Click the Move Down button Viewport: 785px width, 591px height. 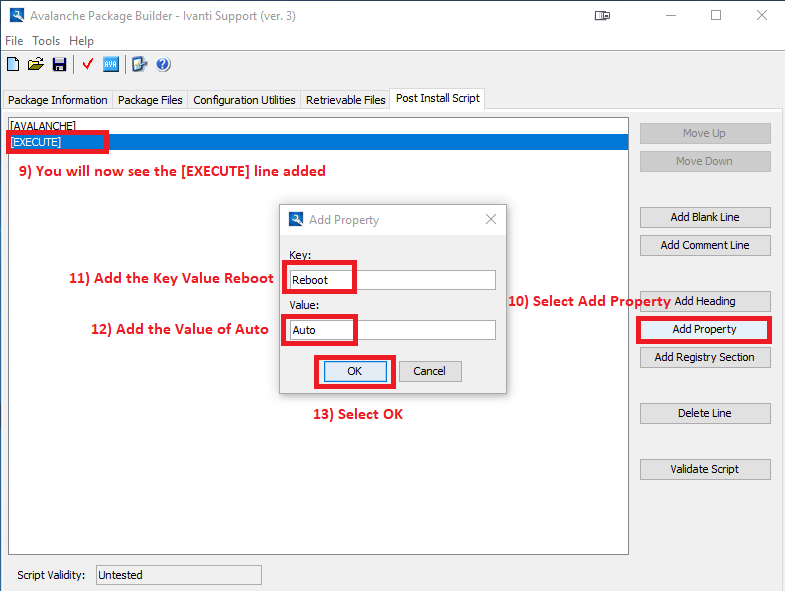click(705, 161)
